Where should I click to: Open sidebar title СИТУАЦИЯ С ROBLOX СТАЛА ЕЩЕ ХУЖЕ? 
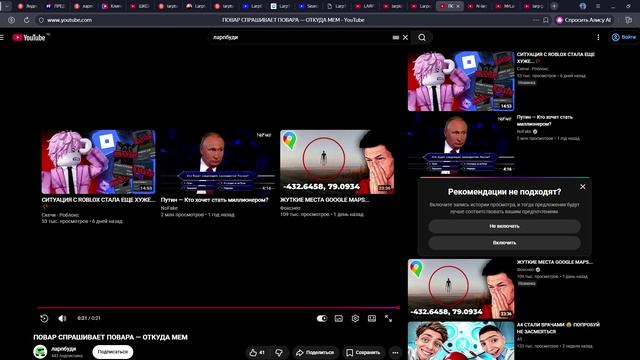pos(556,58)
